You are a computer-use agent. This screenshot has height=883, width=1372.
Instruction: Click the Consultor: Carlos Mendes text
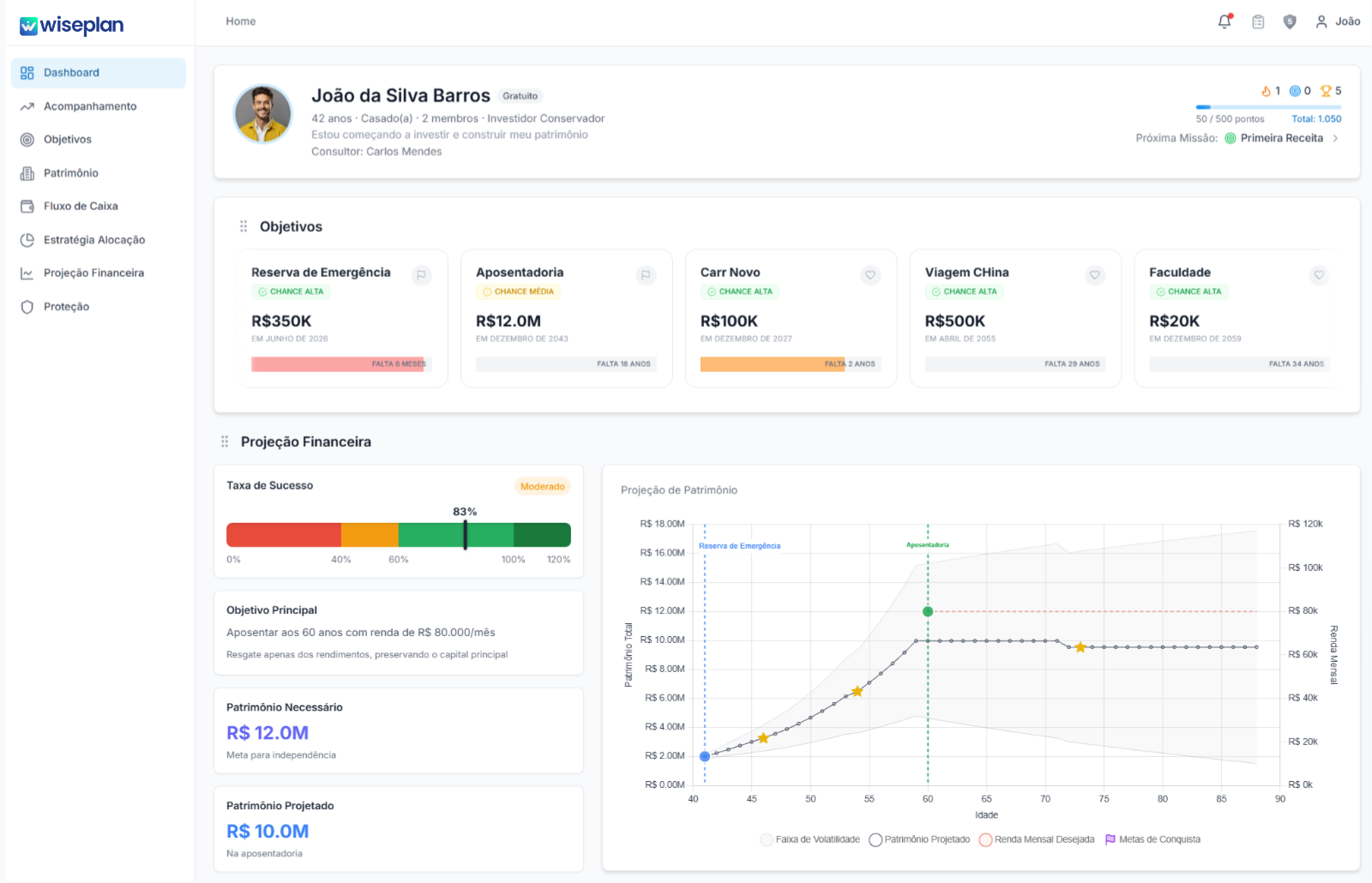click(x=376, y=152)
